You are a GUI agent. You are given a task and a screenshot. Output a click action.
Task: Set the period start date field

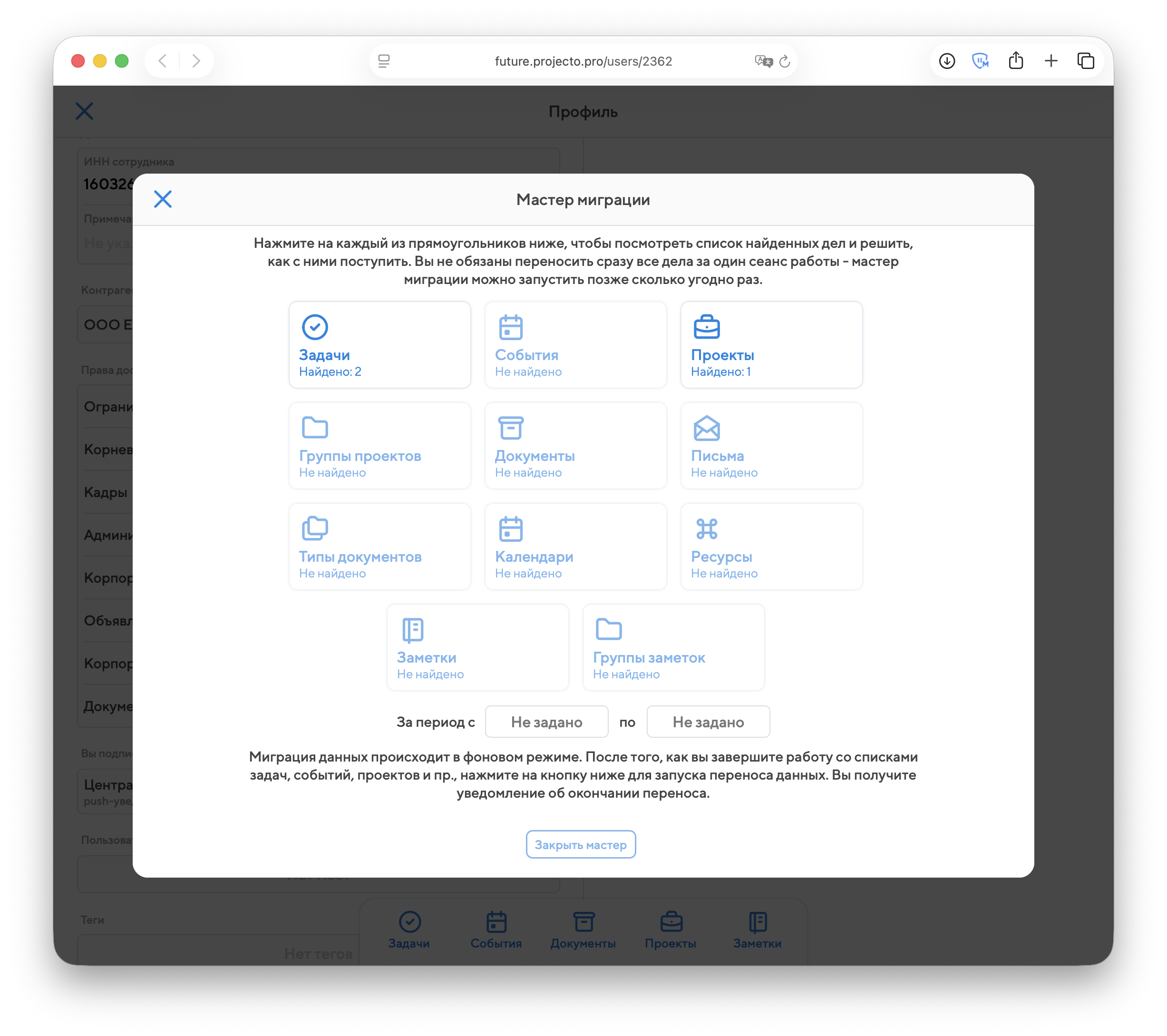[x=546, y=722]
